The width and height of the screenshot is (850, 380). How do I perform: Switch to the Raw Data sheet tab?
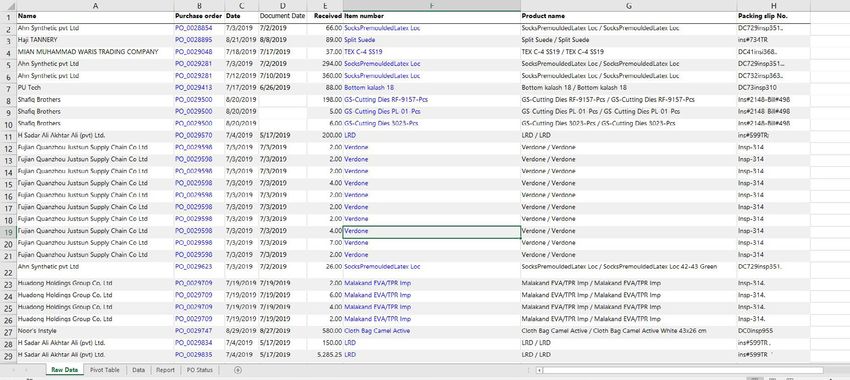tap(65, 370)
